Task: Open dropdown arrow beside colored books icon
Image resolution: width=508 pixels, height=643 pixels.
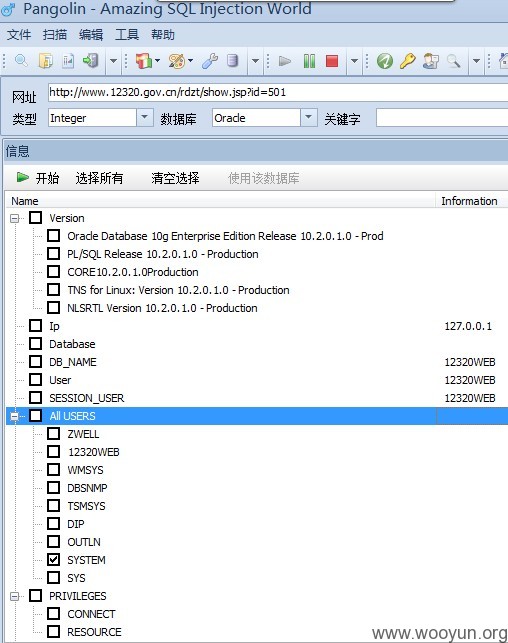Action: 157,61
